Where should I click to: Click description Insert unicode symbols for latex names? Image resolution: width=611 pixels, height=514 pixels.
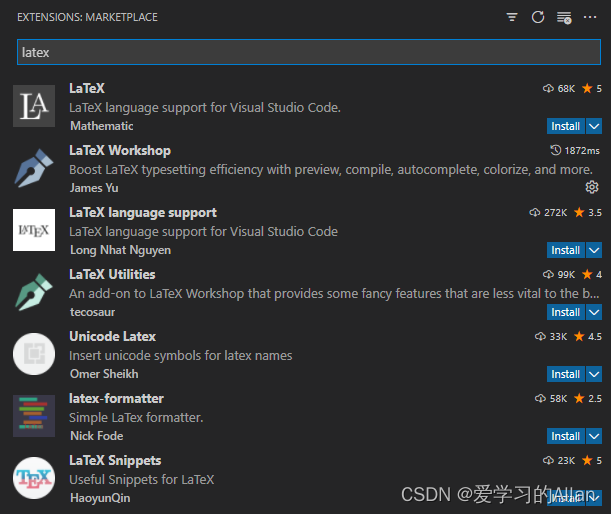(x=180, y=355)
